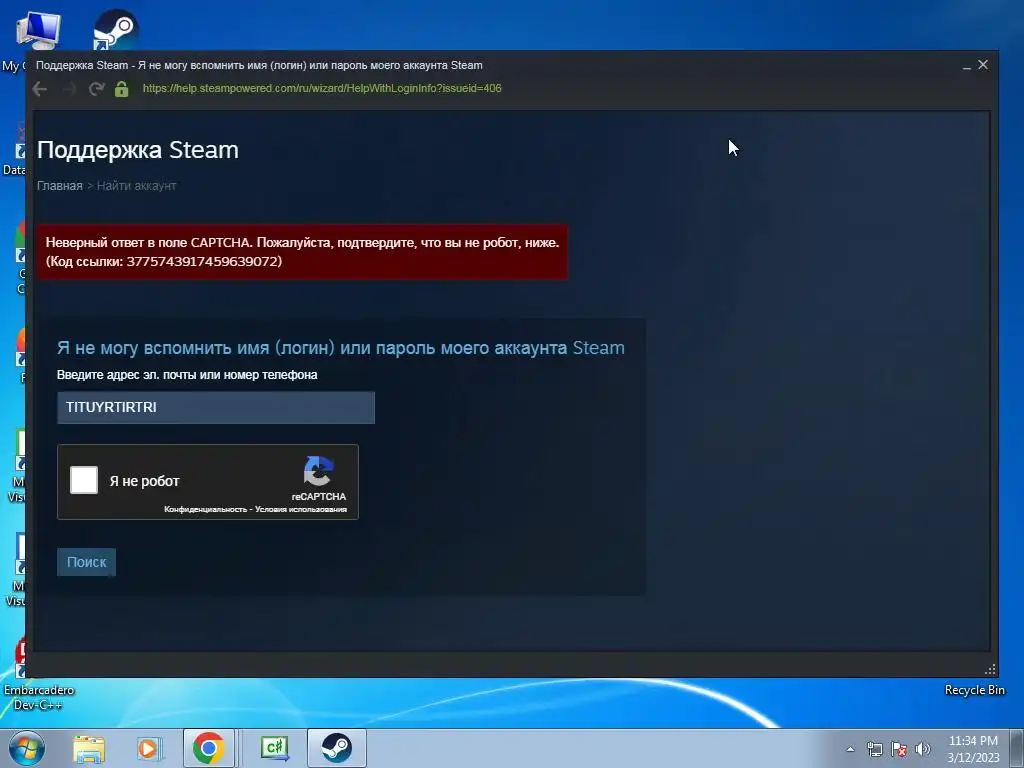Select the Steam desktop shortcut icon
The width and height of the screenshot is (1024, 768).
115,30
